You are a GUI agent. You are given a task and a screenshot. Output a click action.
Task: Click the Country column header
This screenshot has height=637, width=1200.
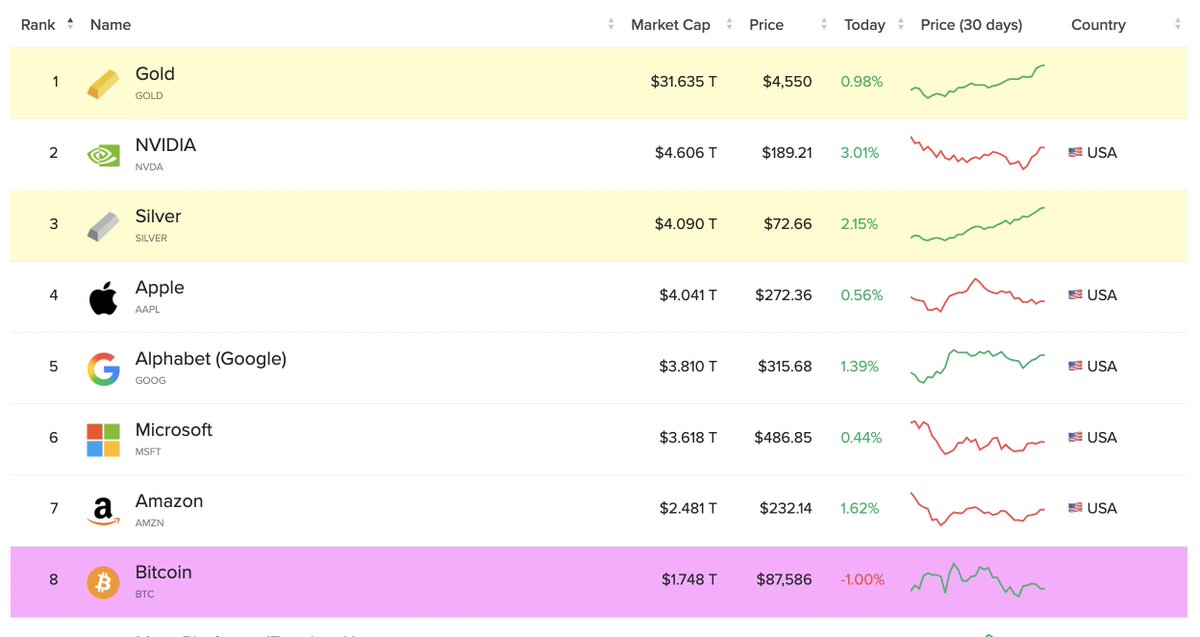tap(1098, 24)
